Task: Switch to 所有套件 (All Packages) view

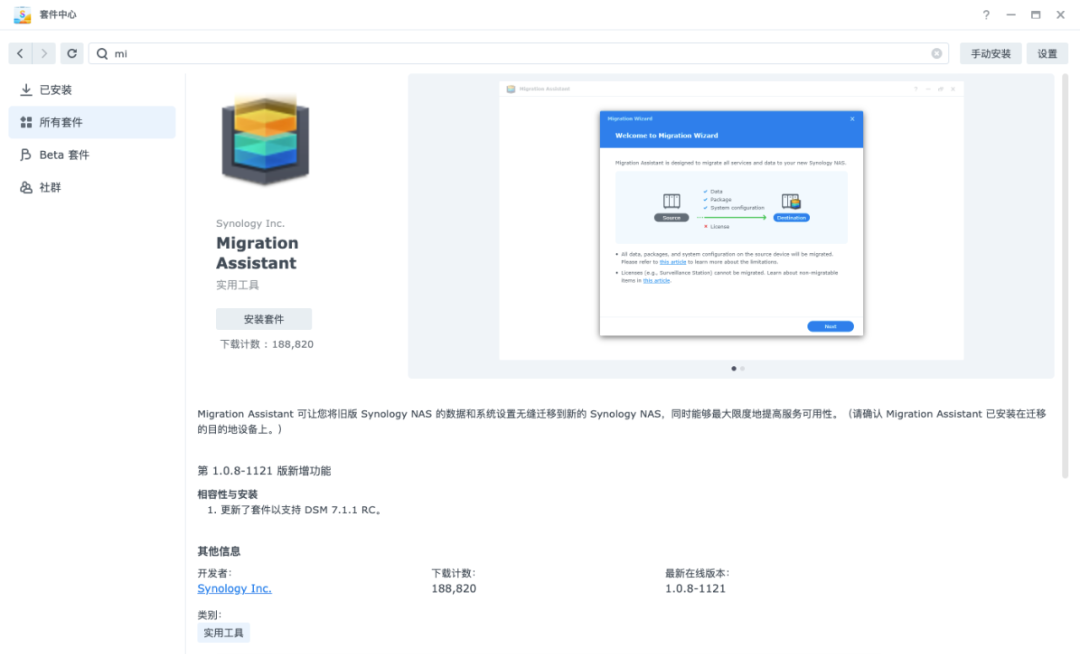Action: 63,122
